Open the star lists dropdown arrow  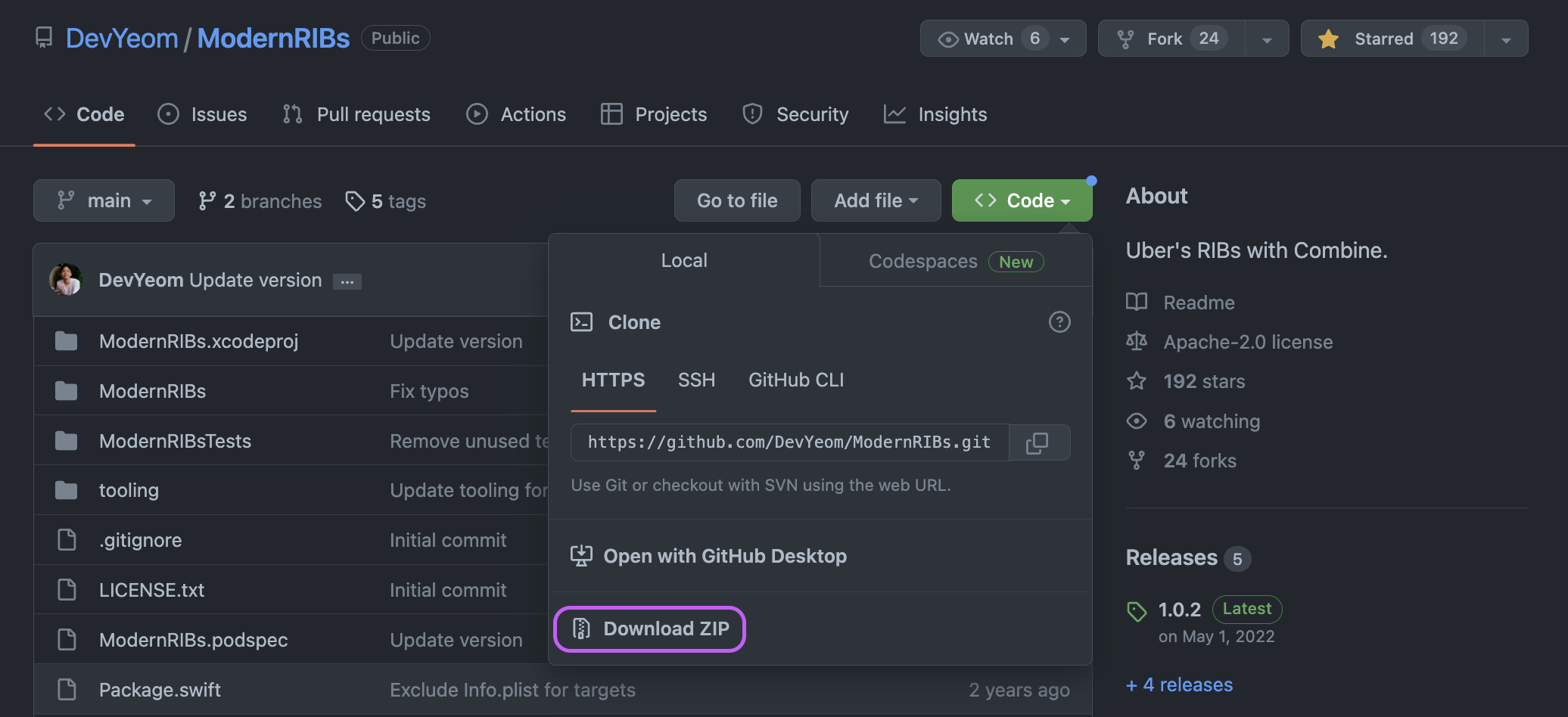(1506, 39)
